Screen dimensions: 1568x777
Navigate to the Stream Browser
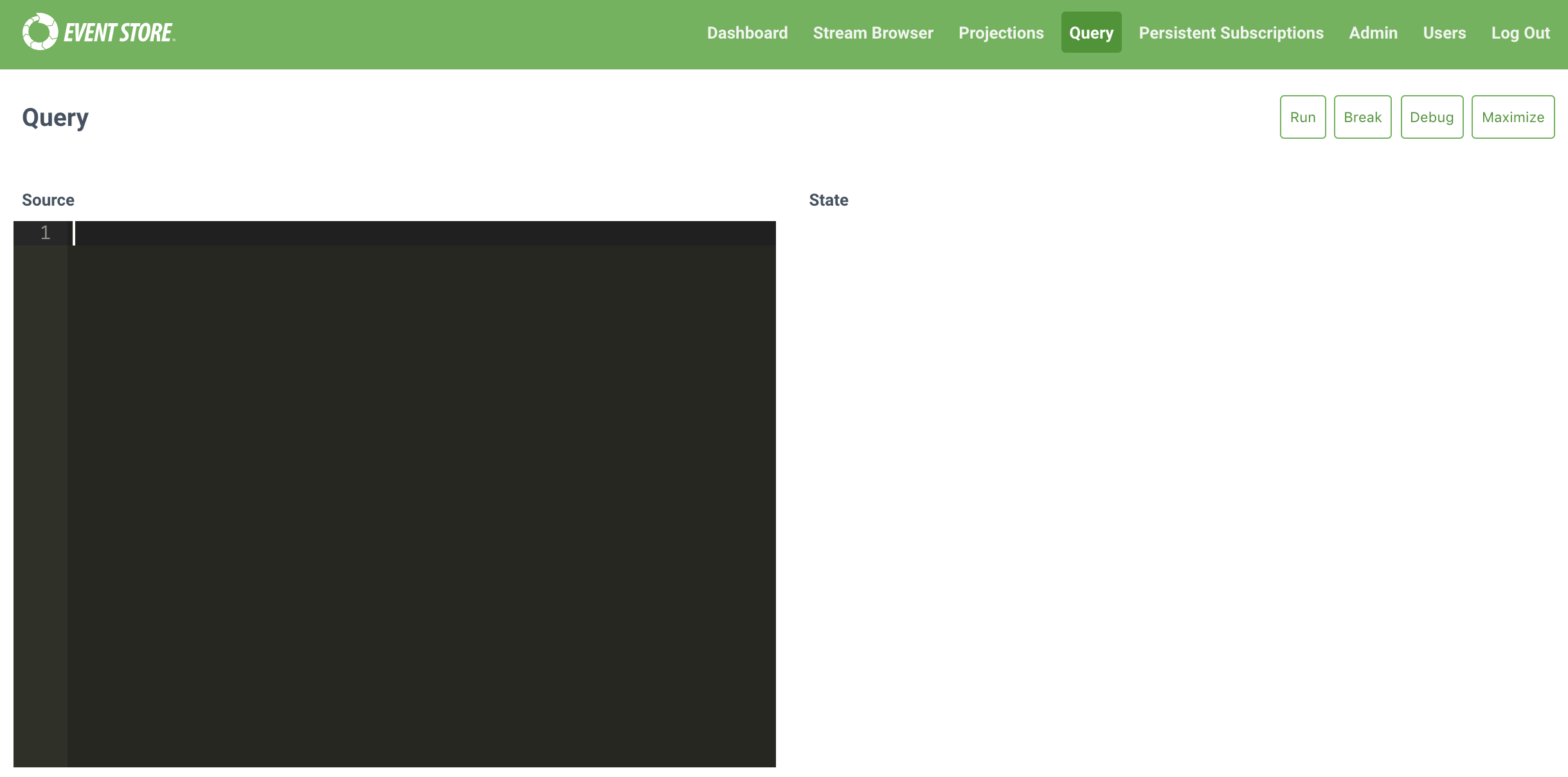(873, 33)
